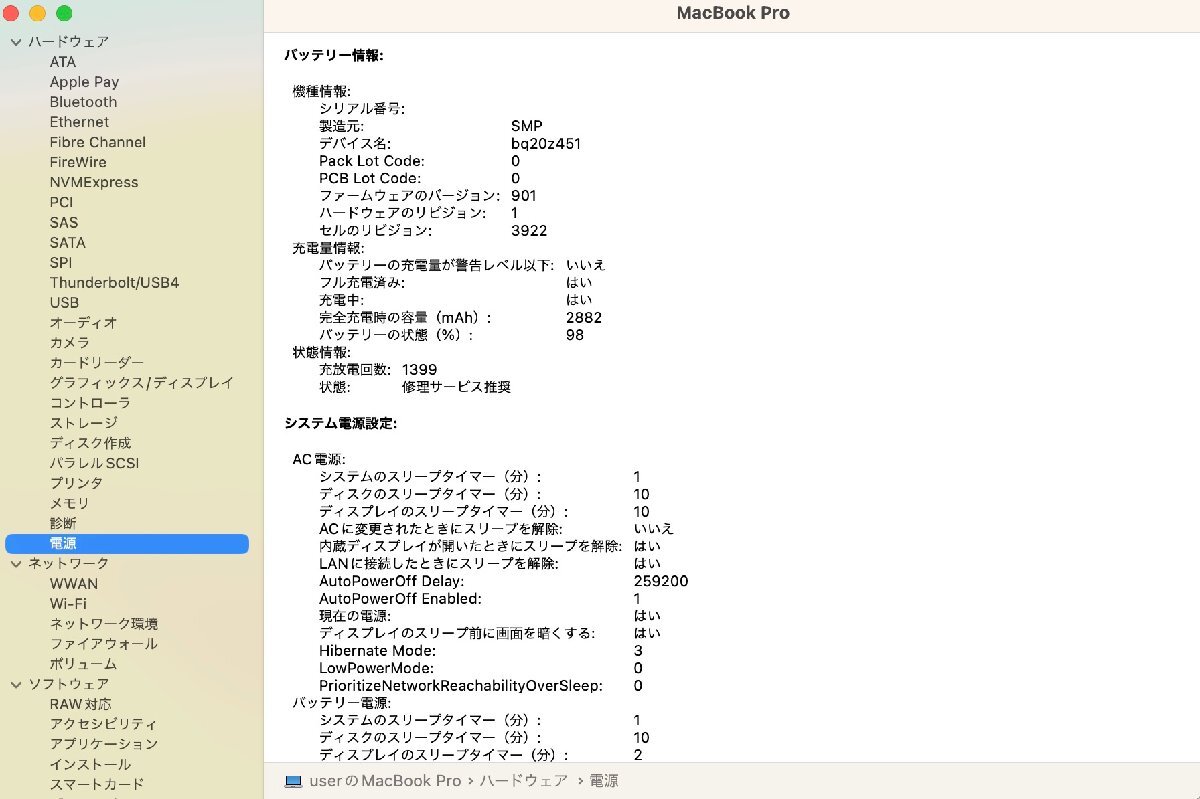Click the laptop icon in path bar
This screenshot has height=799, width=1200.
tap(293, 781)
